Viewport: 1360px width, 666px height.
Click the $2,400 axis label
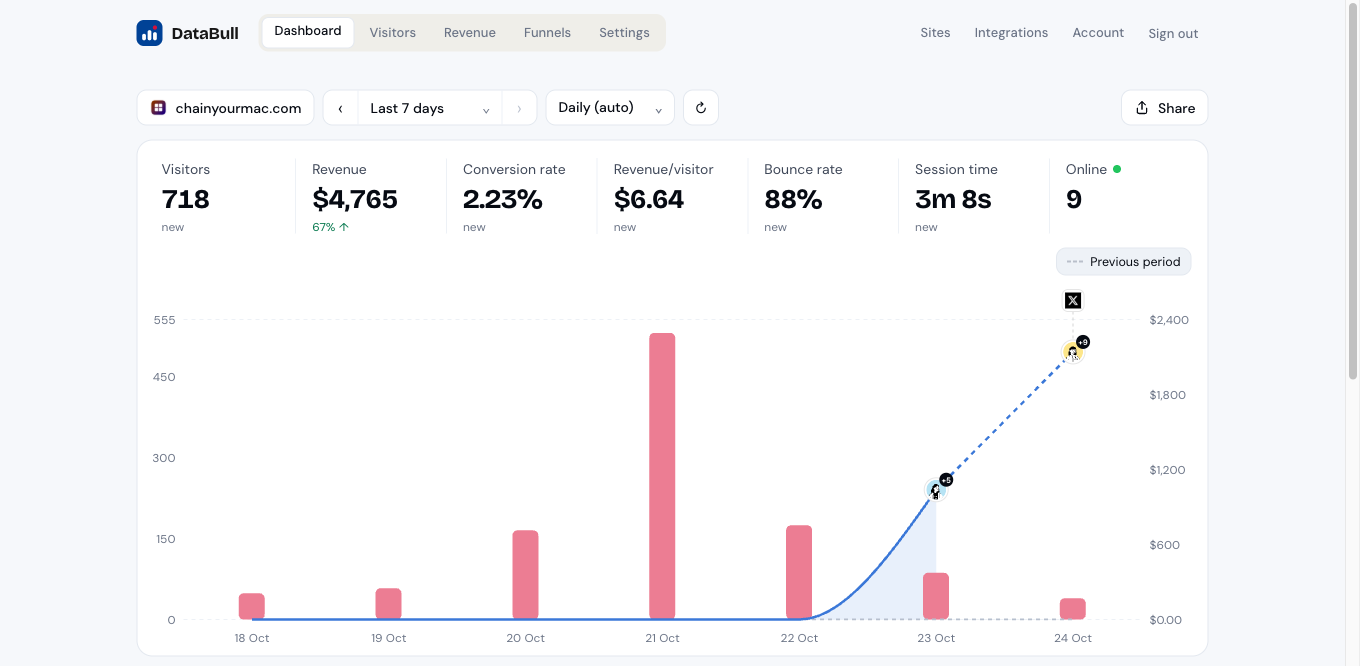pos(1169,320)
